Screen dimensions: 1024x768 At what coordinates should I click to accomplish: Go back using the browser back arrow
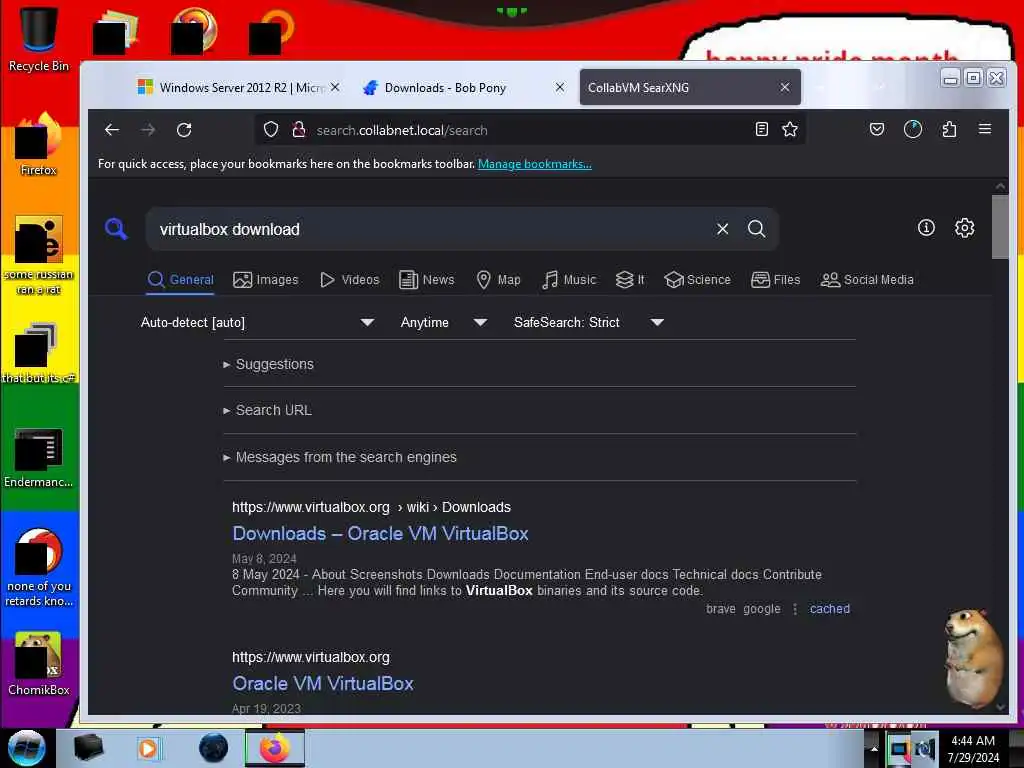point(112,130)
